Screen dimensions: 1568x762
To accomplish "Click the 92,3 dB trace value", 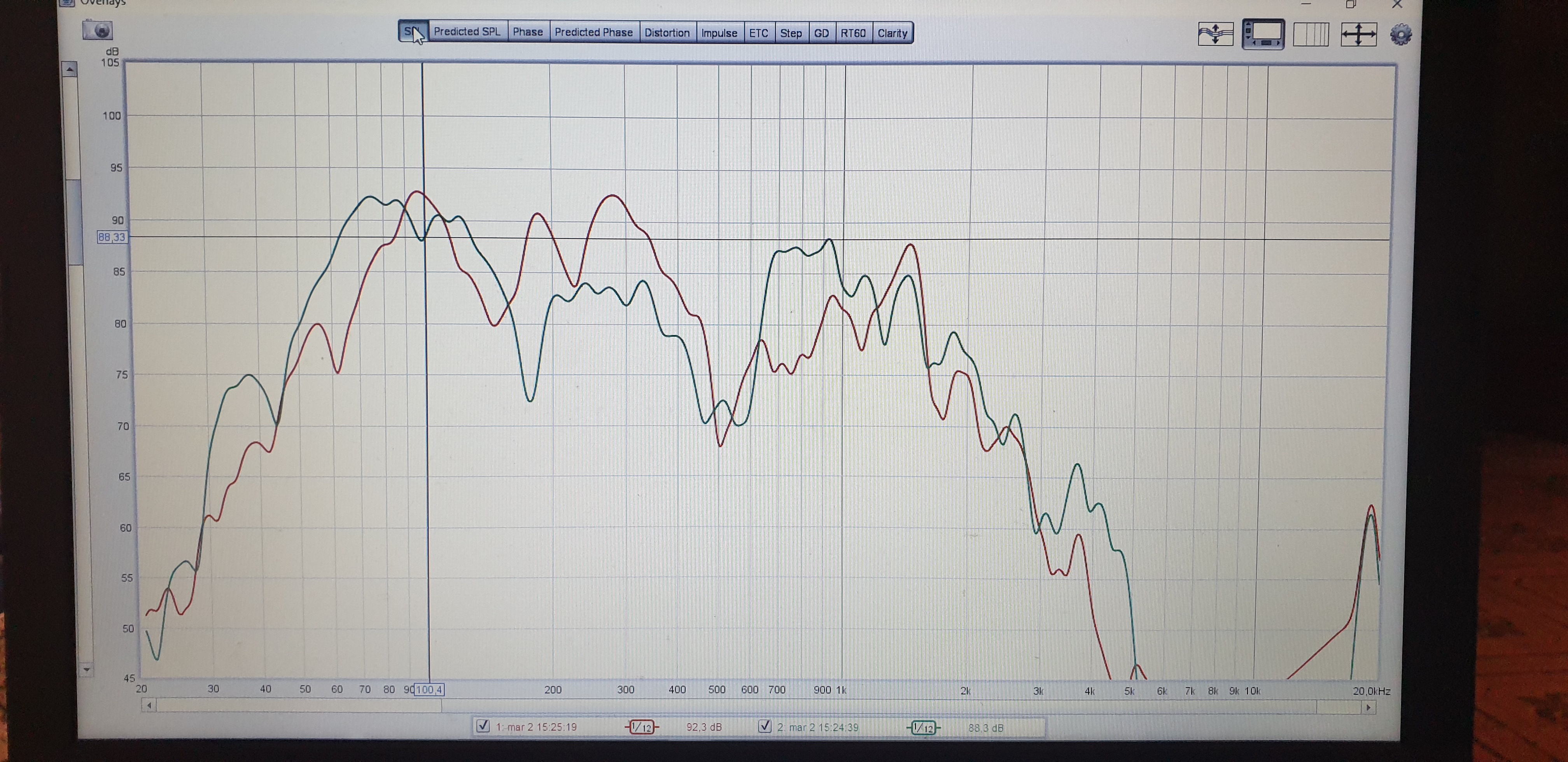I will point(703,727).
